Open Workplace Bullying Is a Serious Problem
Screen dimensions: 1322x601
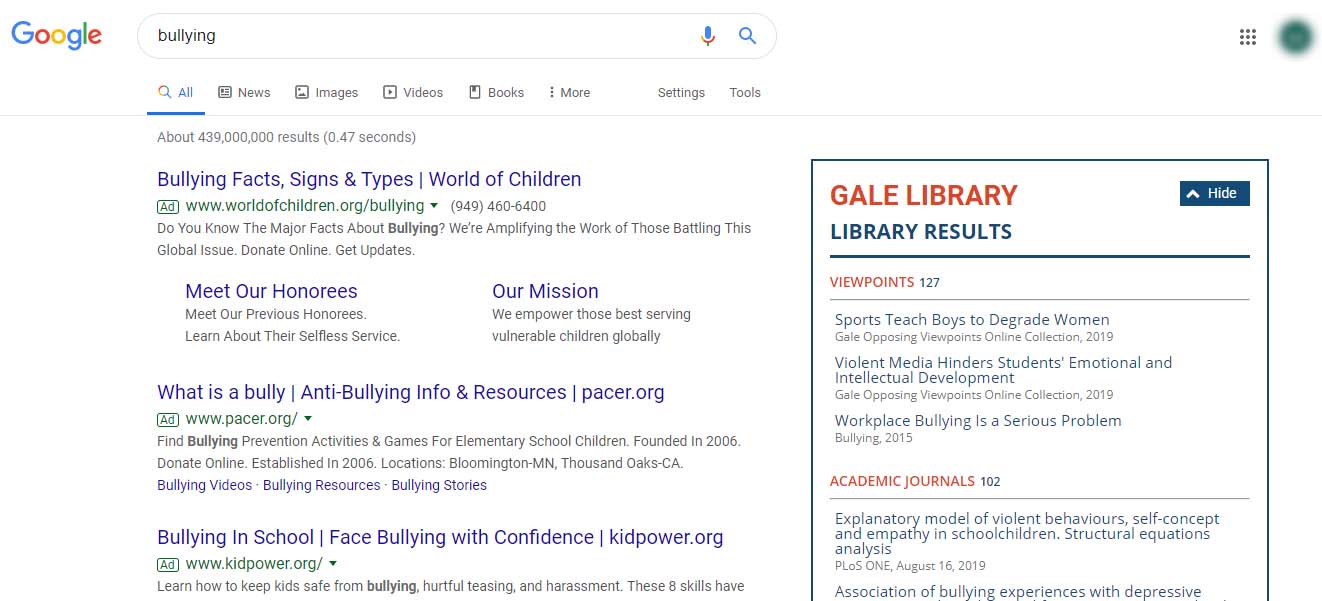(x=978, y=421)
